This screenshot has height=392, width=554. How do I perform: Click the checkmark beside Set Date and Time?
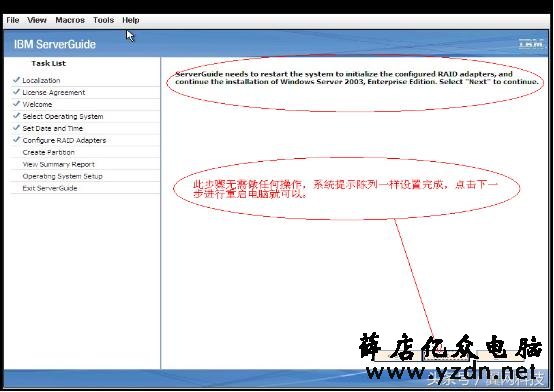click(16, 128)
